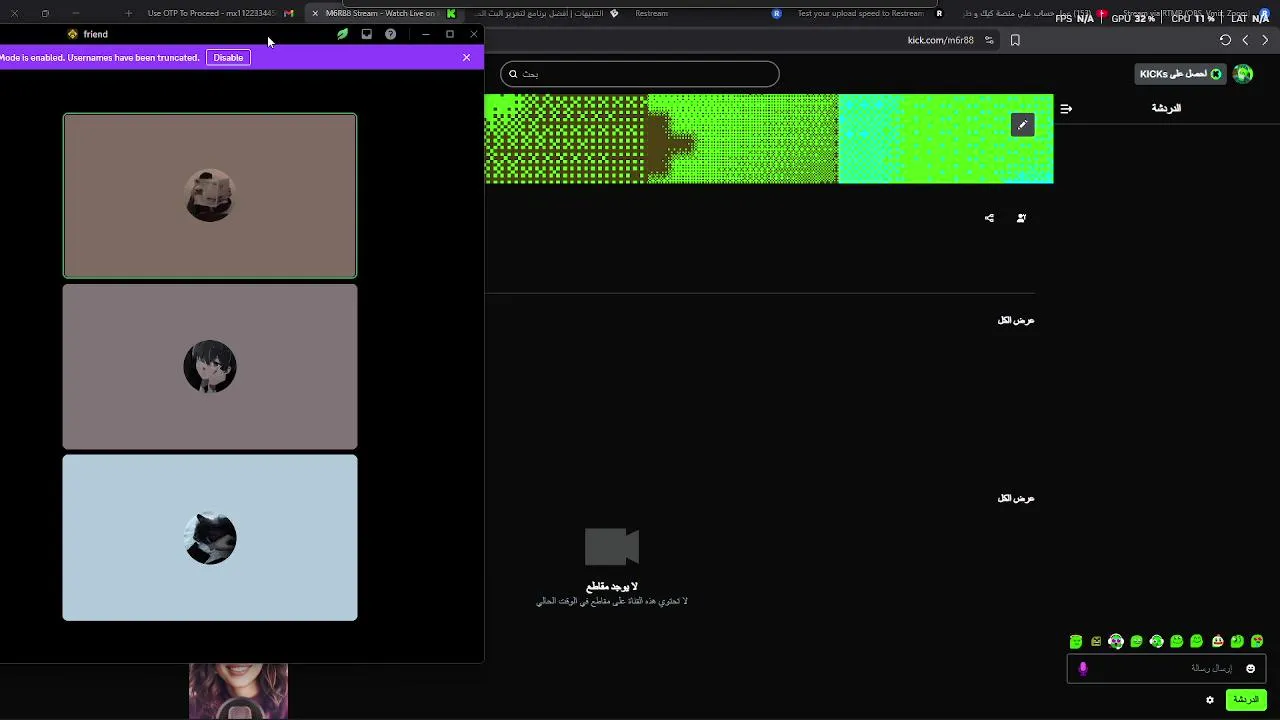Screen dimensions: 1280x720
Task: Click the chat message input field
Action: click(x=1167, y=669)
